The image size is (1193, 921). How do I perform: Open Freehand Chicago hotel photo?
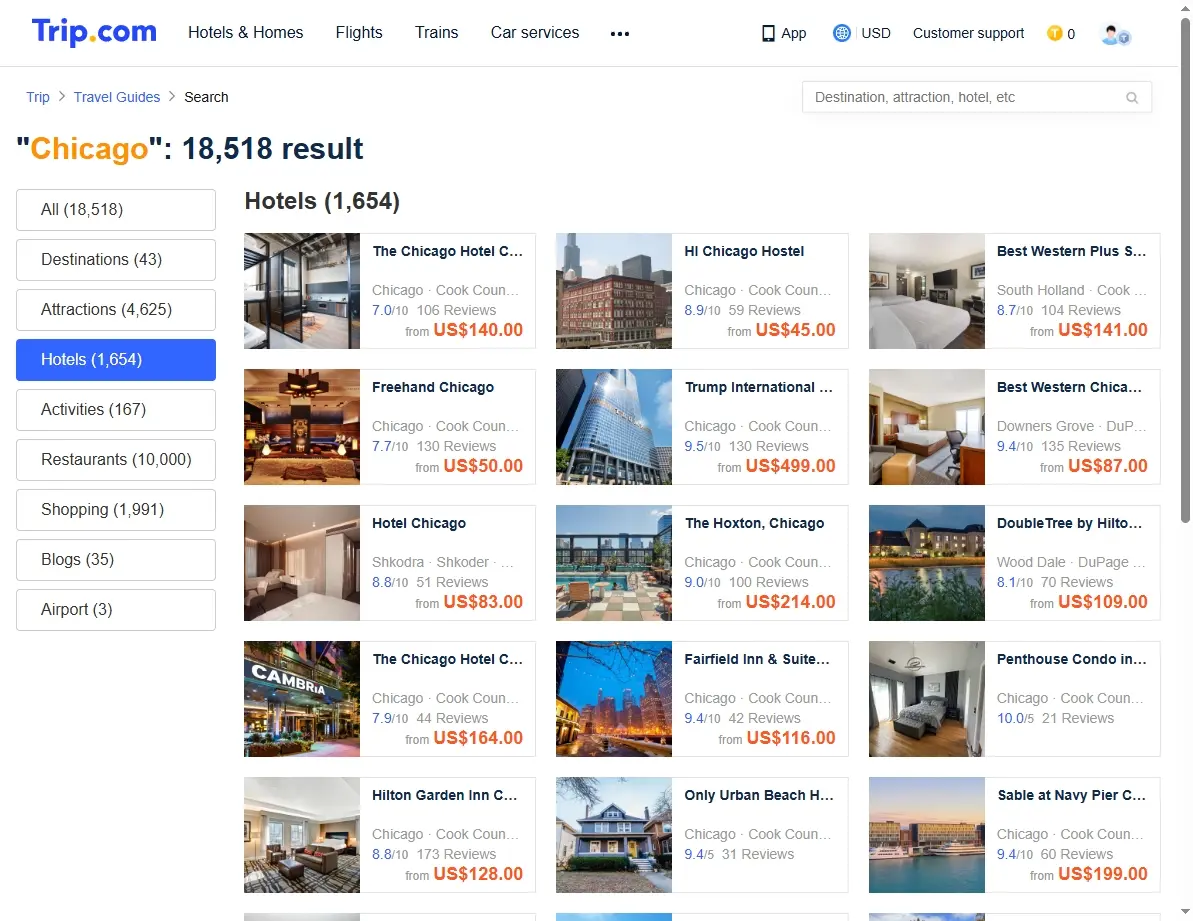coord(302,427)
